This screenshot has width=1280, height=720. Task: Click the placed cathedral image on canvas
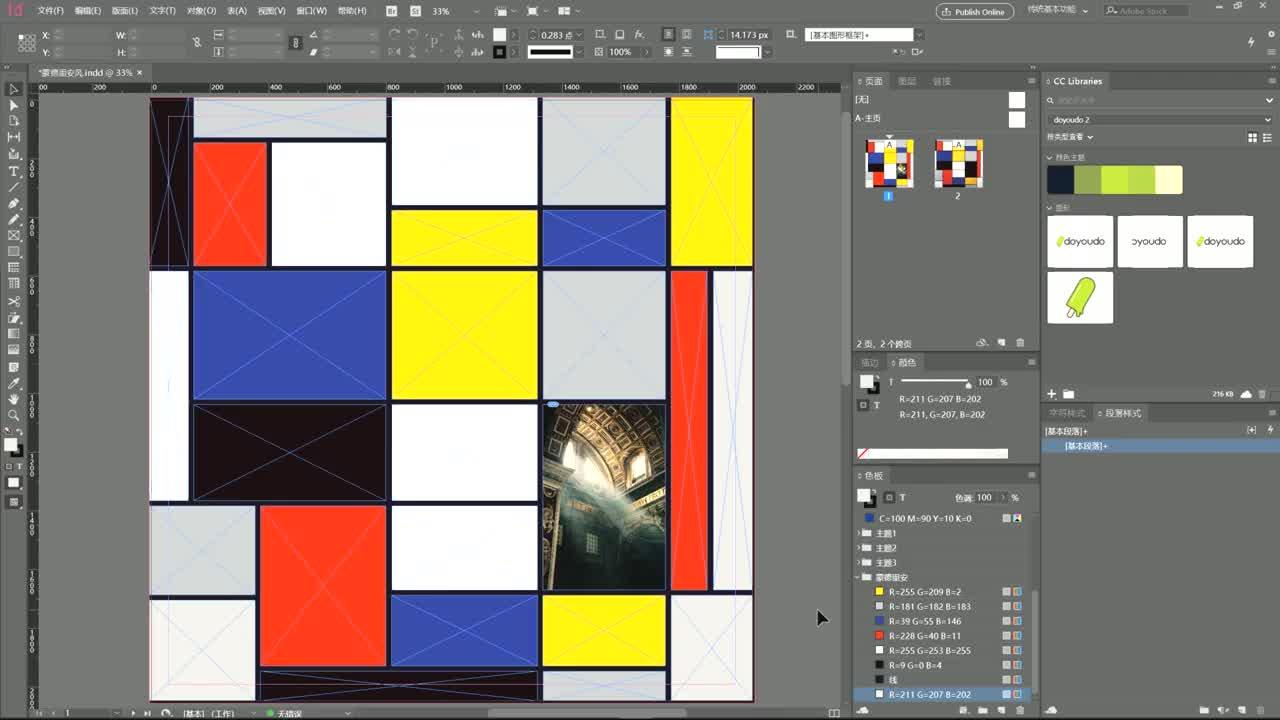point(604,497)
